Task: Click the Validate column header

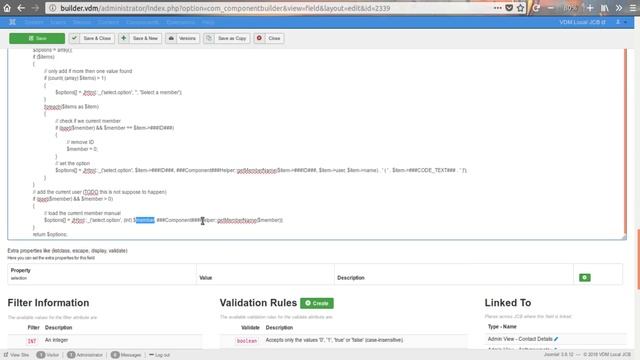Action: coord(250,327)
